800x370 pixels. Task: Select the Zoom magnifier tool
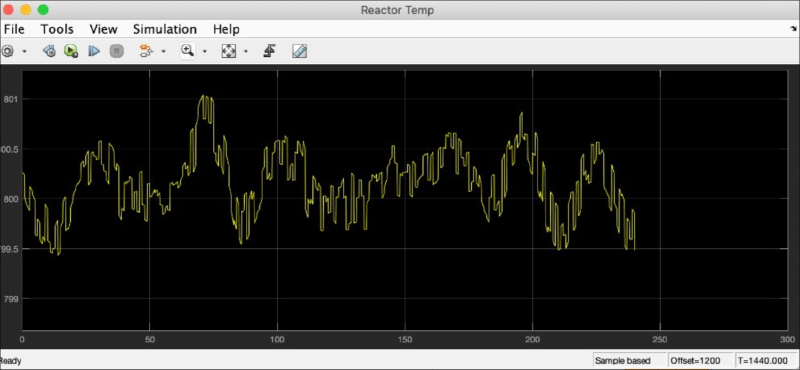[188, 51]
